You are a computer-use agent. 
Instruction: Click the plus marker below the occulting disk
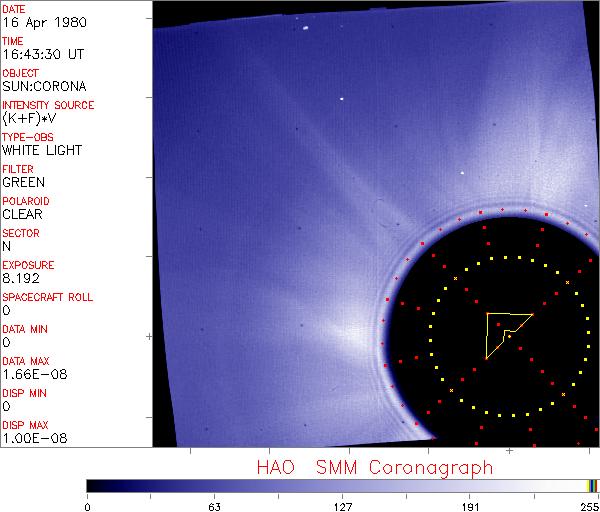click(509, 451)
